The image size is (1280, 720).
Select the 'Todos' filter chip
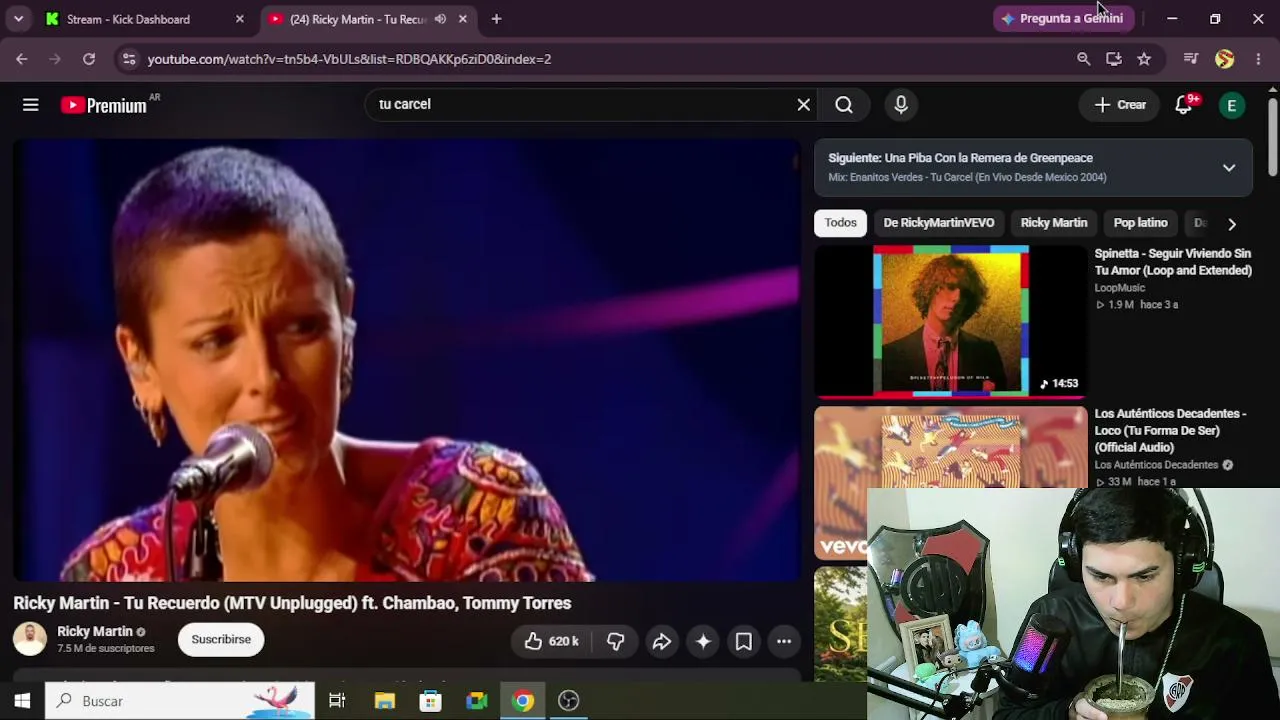pos(840,223)
